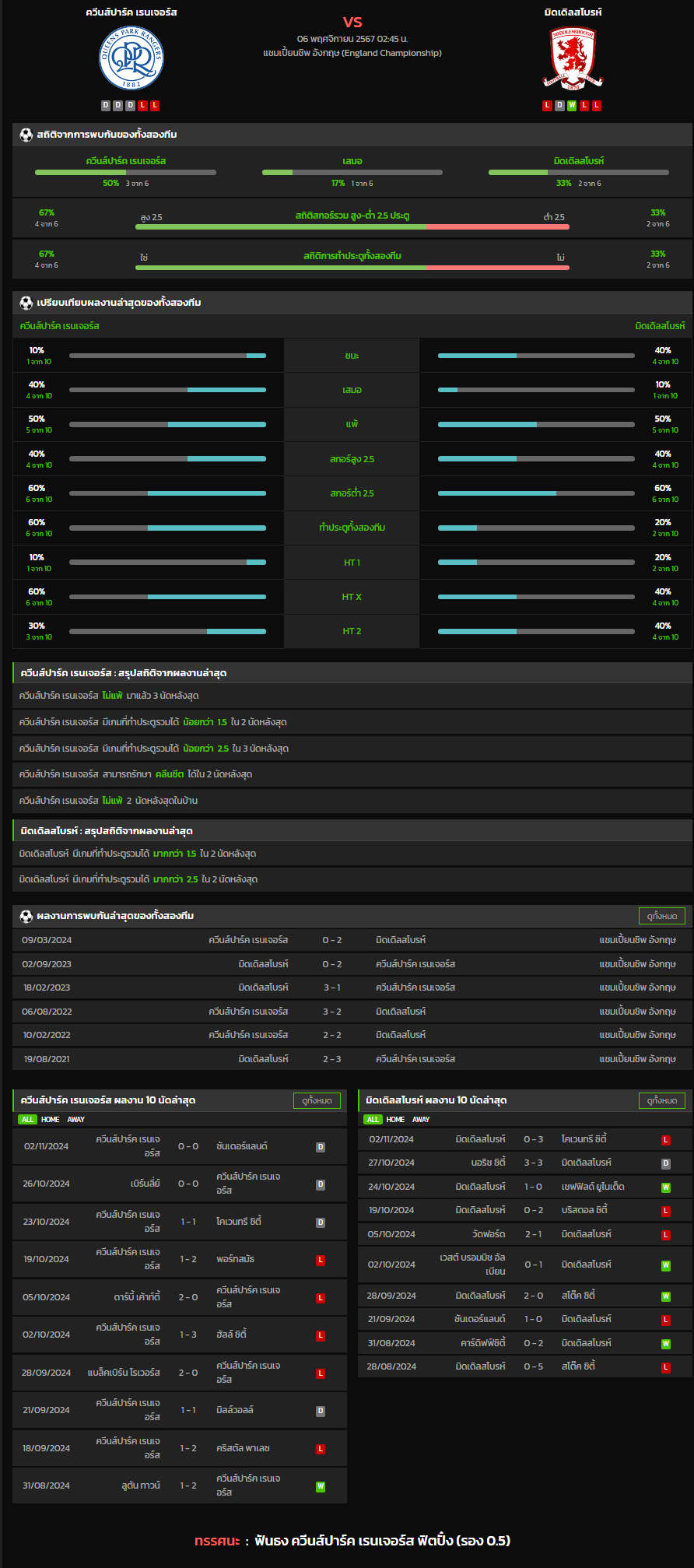The width and height of the screenshot is (694, 1568).
Task: Click the 06/08/2022 head-to-head row date
Action: tap(47, 1012)
